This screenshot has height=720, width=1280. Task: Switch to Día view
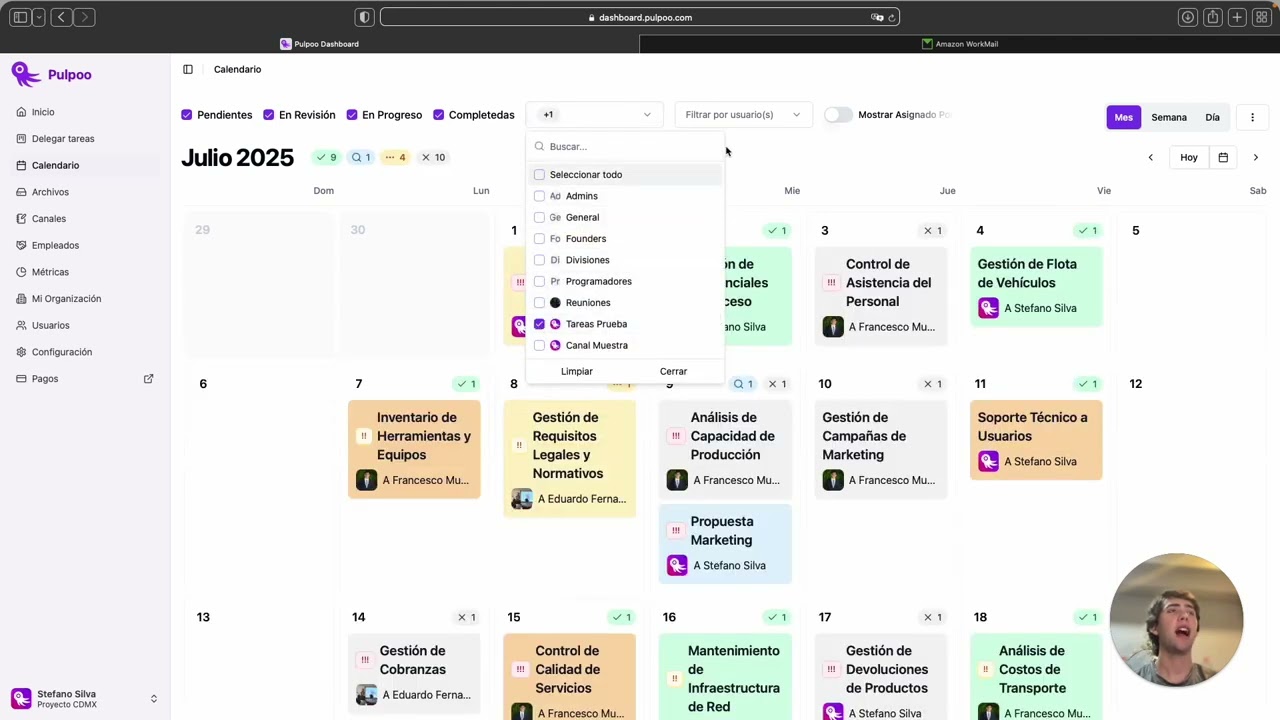pos(1212,117)
